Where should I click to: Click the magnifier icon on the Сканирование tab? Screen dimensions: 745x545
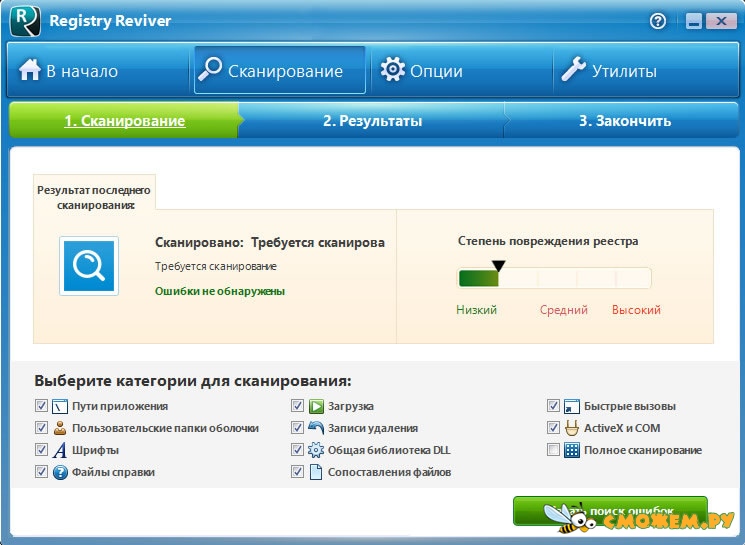coord(210,69)
